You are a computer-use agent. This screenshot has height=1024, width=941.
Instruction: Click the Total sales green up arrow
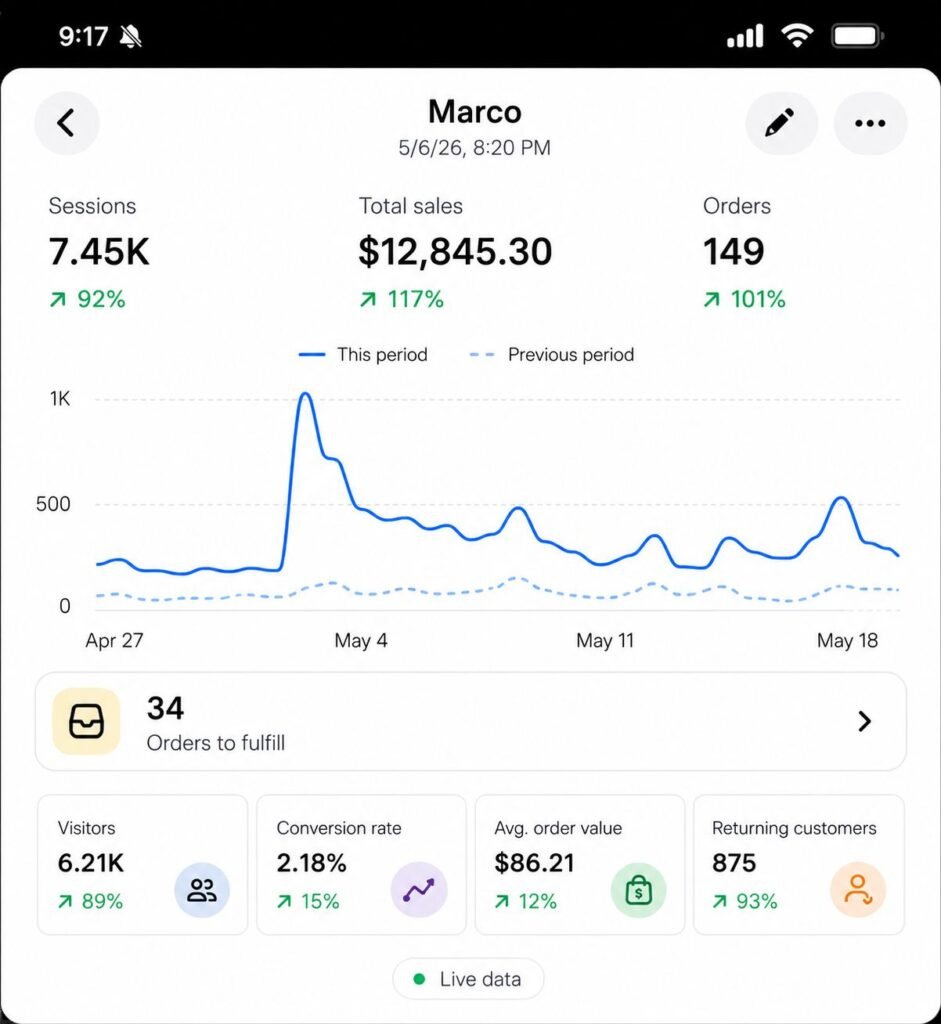click(368, 299)
